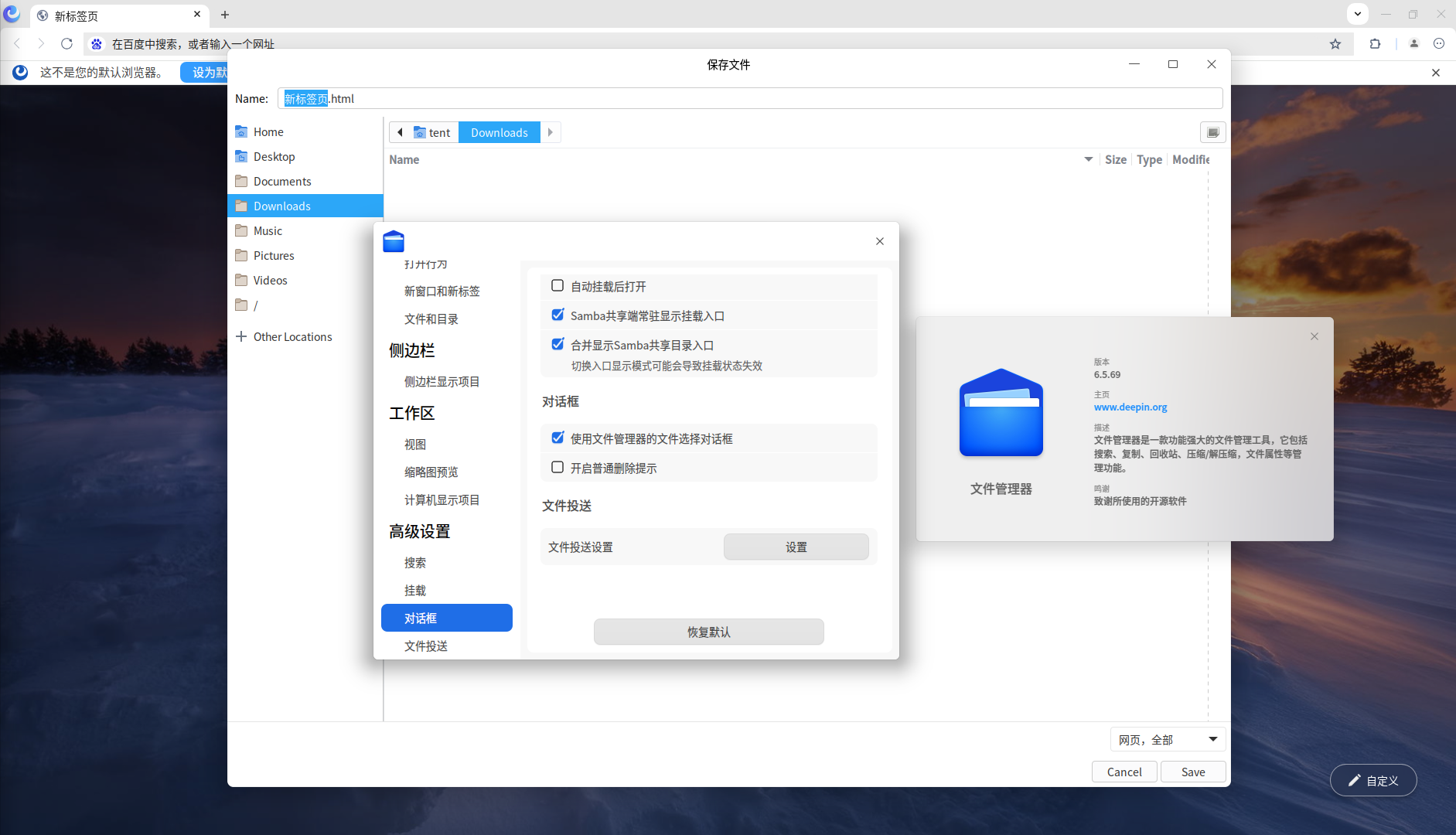Open Pictures folder in sidebar
Viewport: 1456px width, 835px height.
(305, 256)
